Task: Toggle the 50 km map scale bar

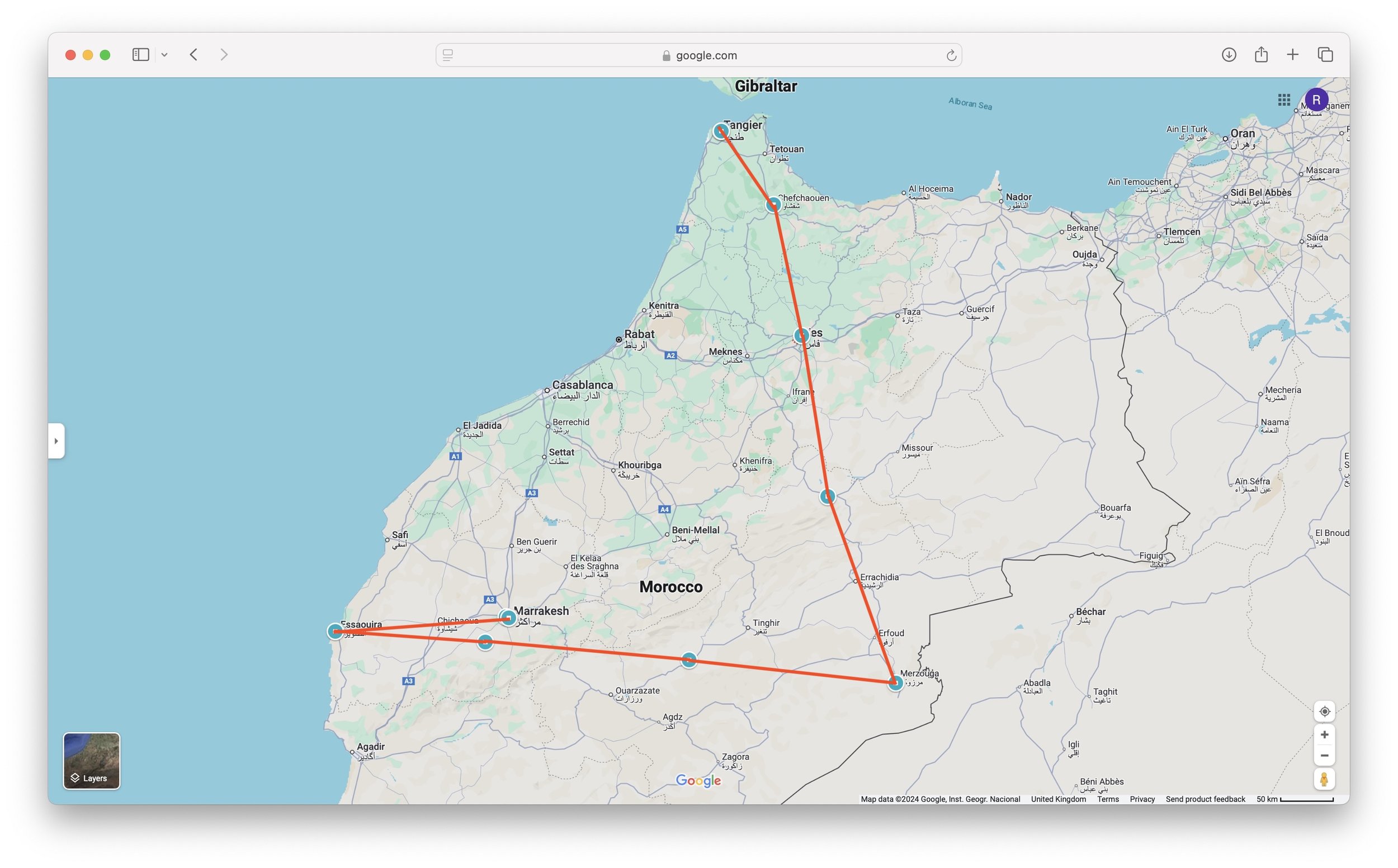Action: click(1295, 799)
